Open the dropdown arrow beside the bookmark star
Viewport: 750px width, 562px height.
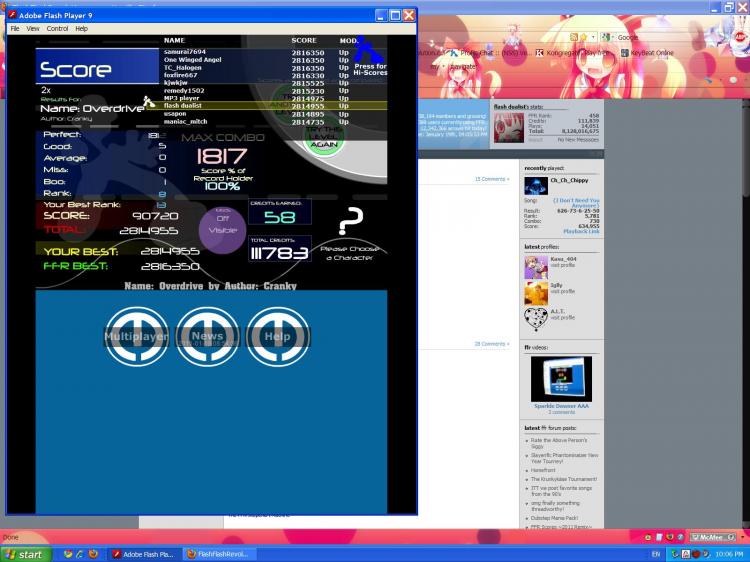pyautogui.click(x=593, y=37)
